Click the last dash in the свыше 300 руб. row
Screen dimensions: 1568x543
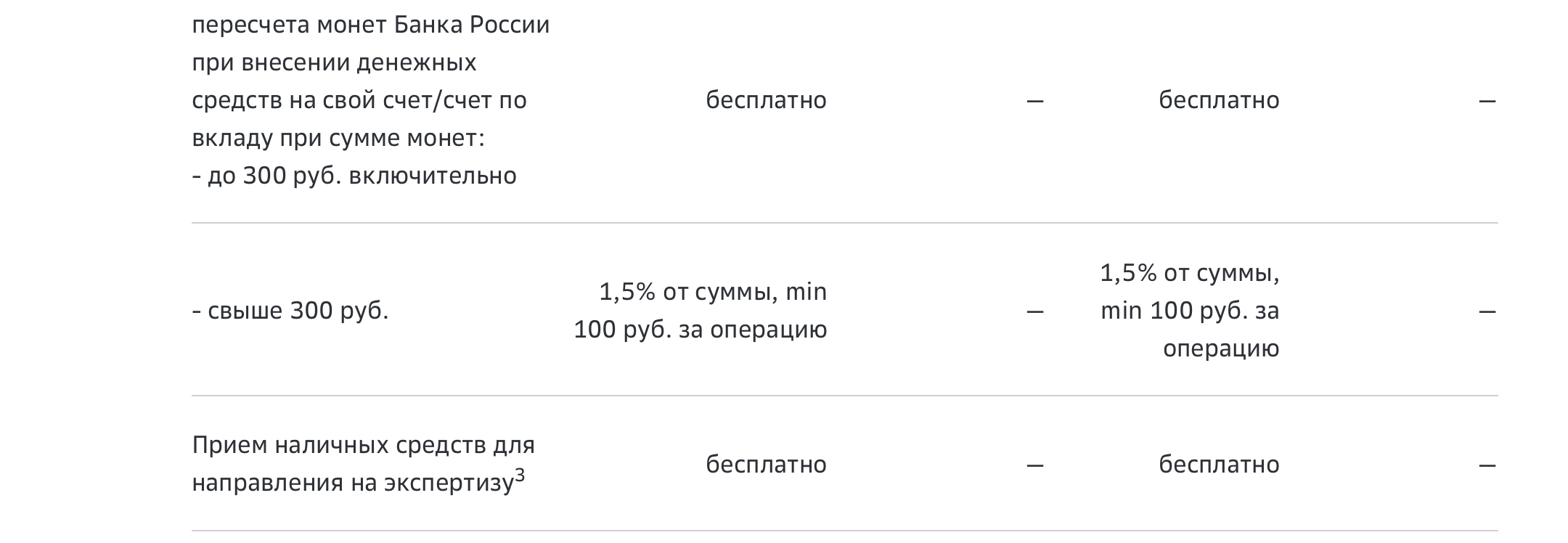pyautogui.click(x=1487, y=311)
